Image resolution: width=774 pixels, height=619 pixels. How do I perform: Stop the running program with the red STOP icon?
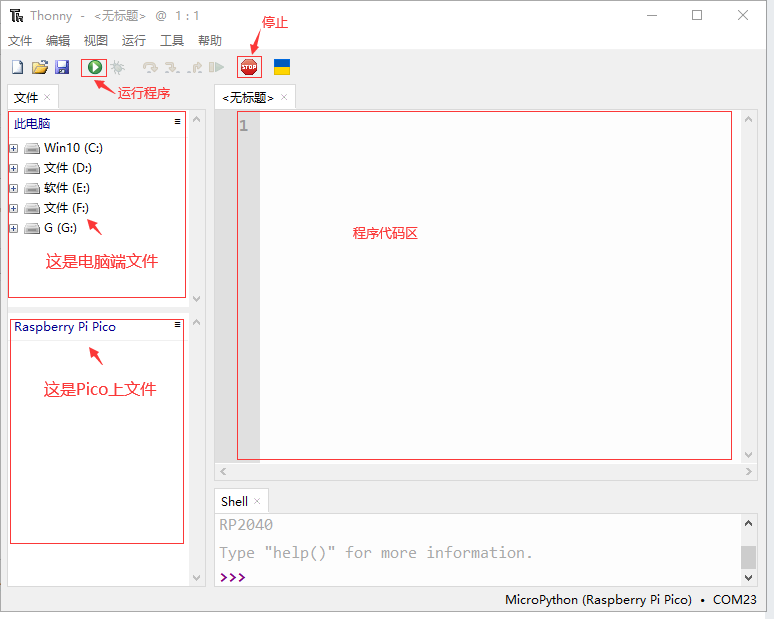[248, 67]
